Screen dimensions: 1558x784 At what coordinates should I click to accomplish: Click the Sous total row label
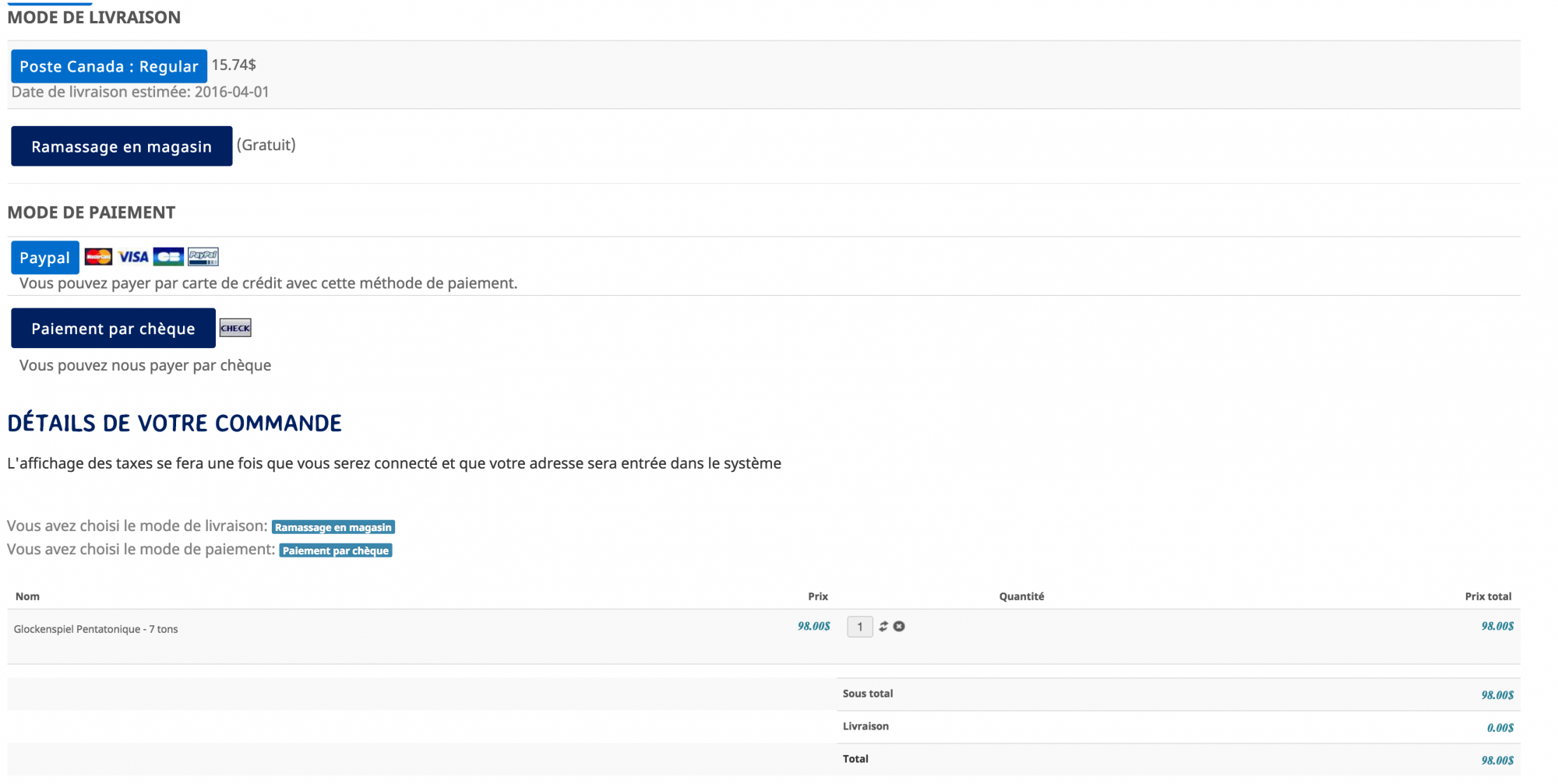[867, 694]
